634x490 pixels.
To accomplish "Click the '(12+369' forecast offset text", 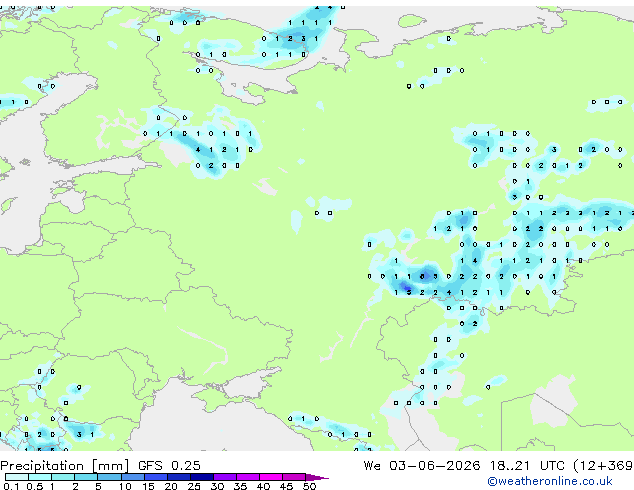I will (x=603, y=465).
